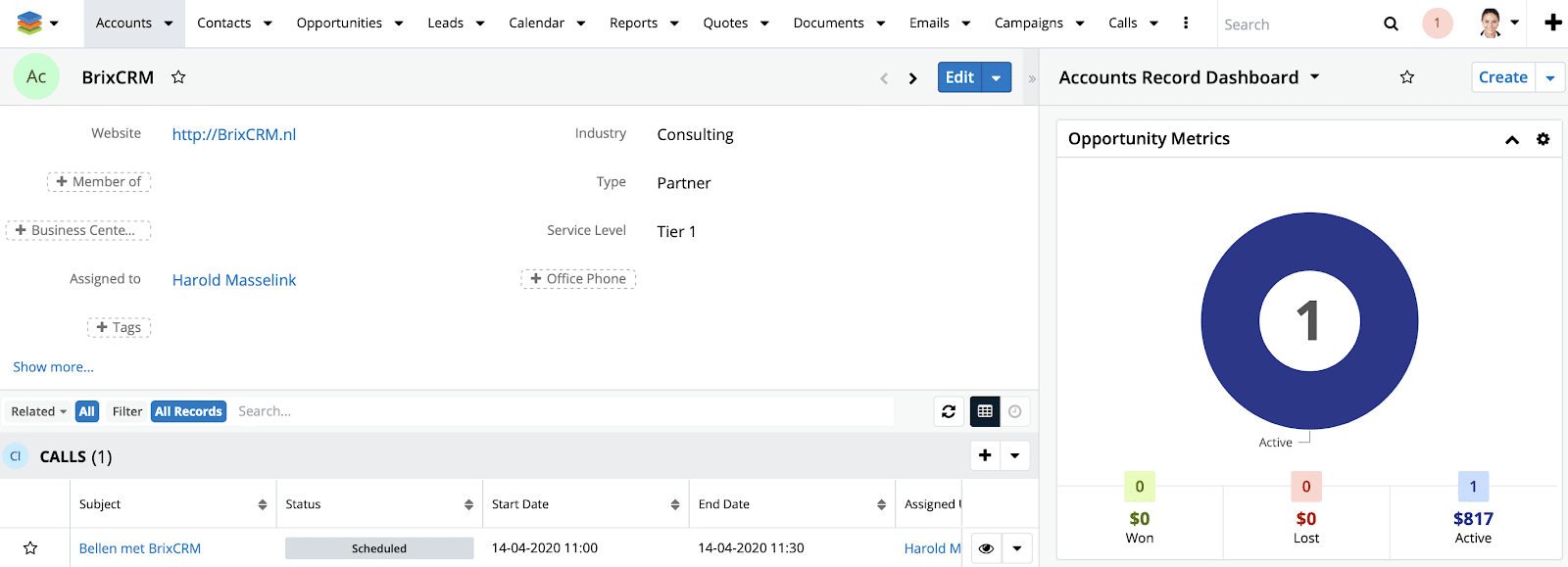Favorite the BrixCRM record star
This screenshot has width=1568, height=567.
coord(178,76)
